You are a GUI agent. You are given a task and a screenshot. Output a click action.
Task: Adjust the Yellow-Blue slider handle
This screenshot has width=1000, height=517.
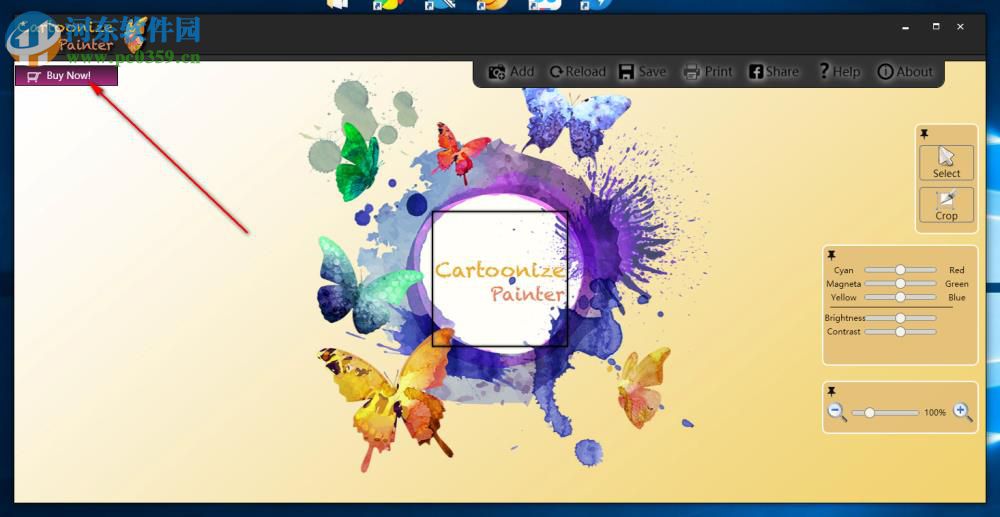pos(900,297)
